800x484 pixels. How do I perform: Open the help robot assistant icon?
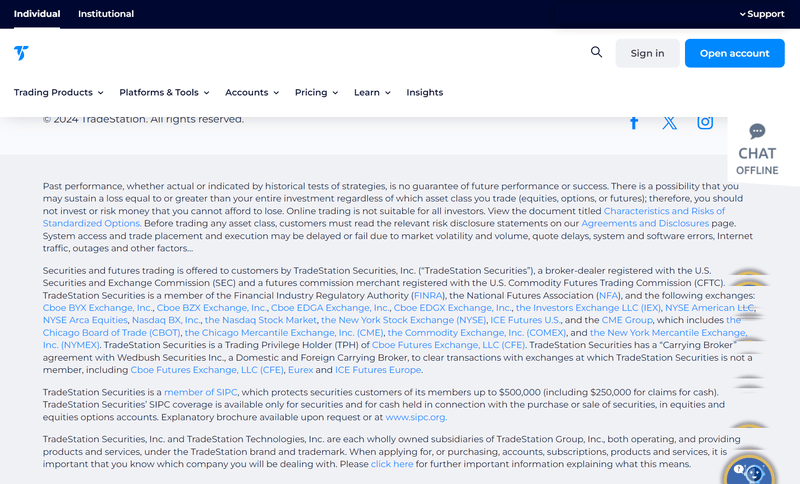749,471
